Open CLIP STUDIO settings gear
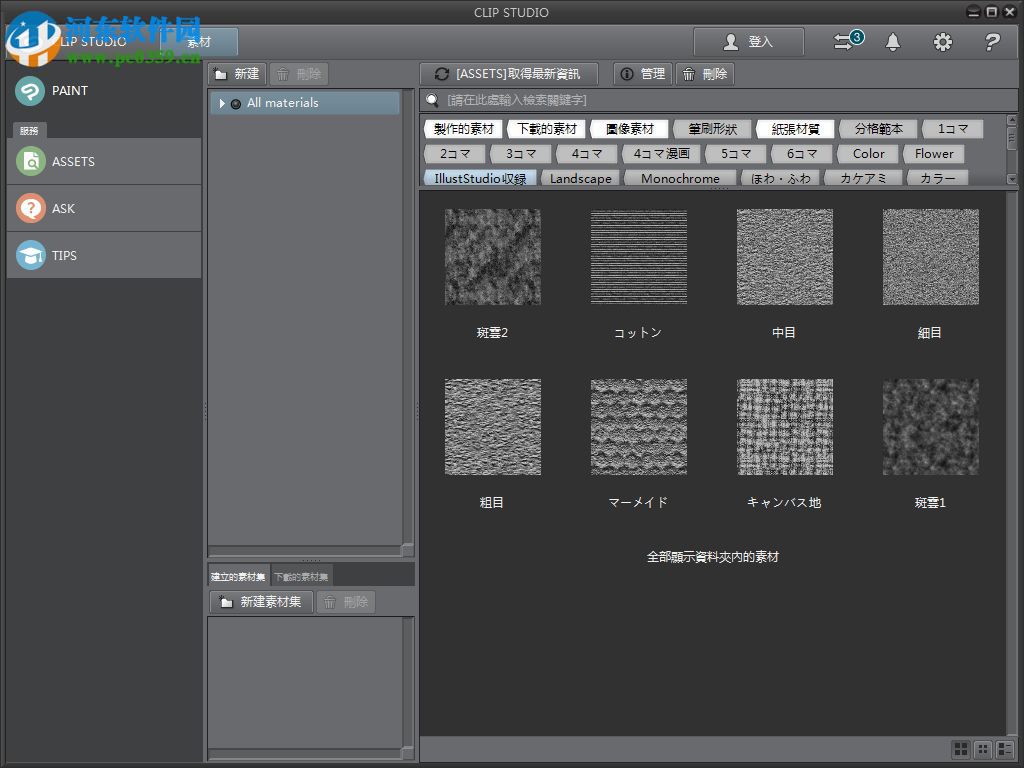This screenshot has height=768, width=1024. point(941,42)
